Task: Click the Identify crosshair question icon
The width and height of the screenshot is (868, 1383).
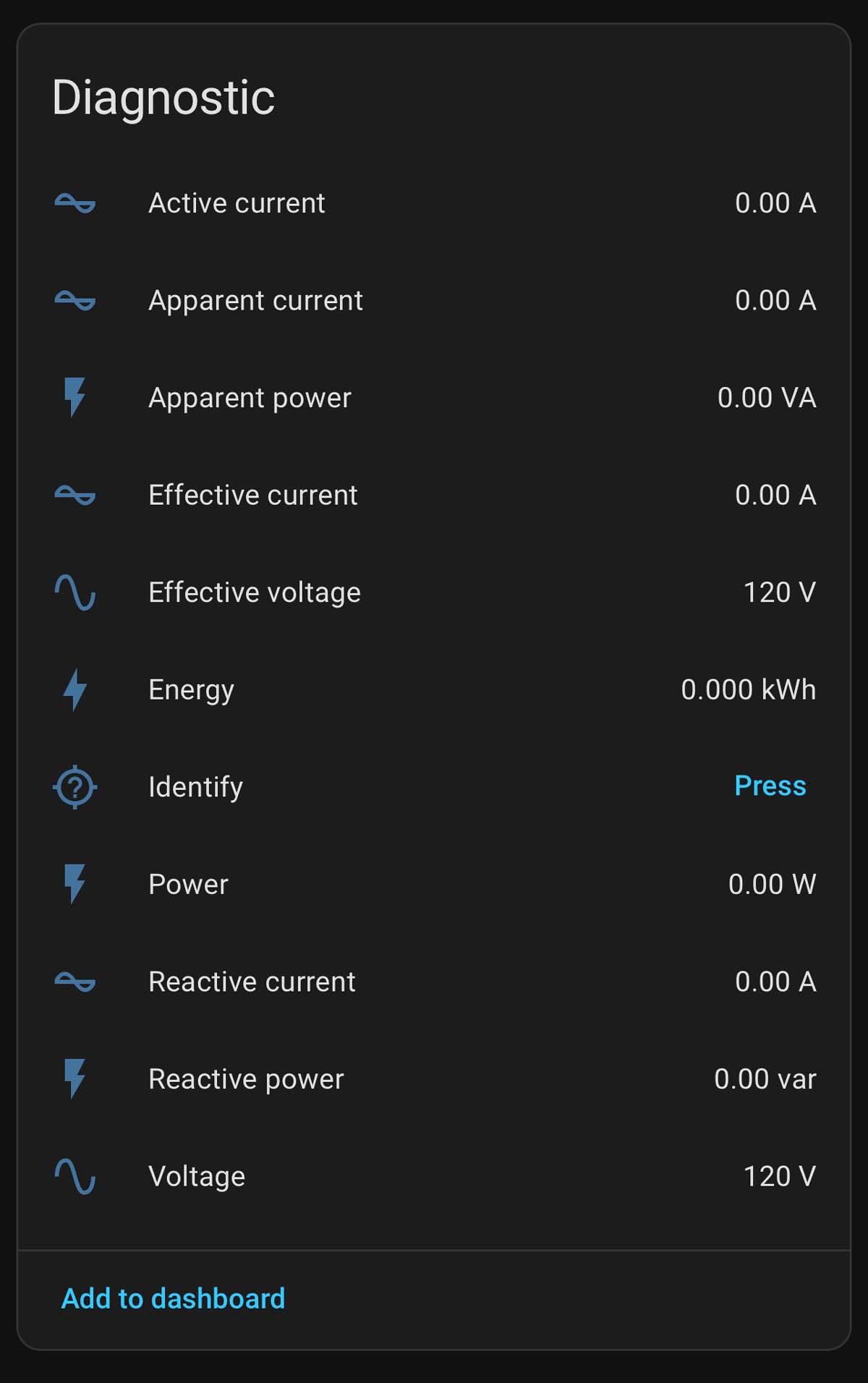Action: click(x=75, y=787)
